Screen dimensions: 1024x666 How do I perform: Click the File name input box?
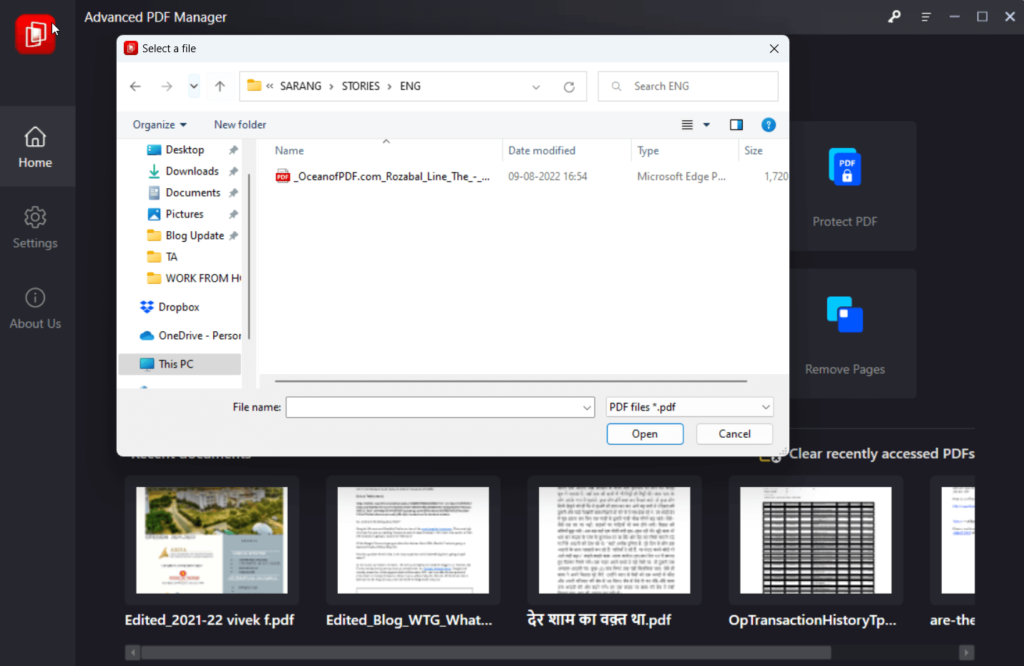coord(433,407)
